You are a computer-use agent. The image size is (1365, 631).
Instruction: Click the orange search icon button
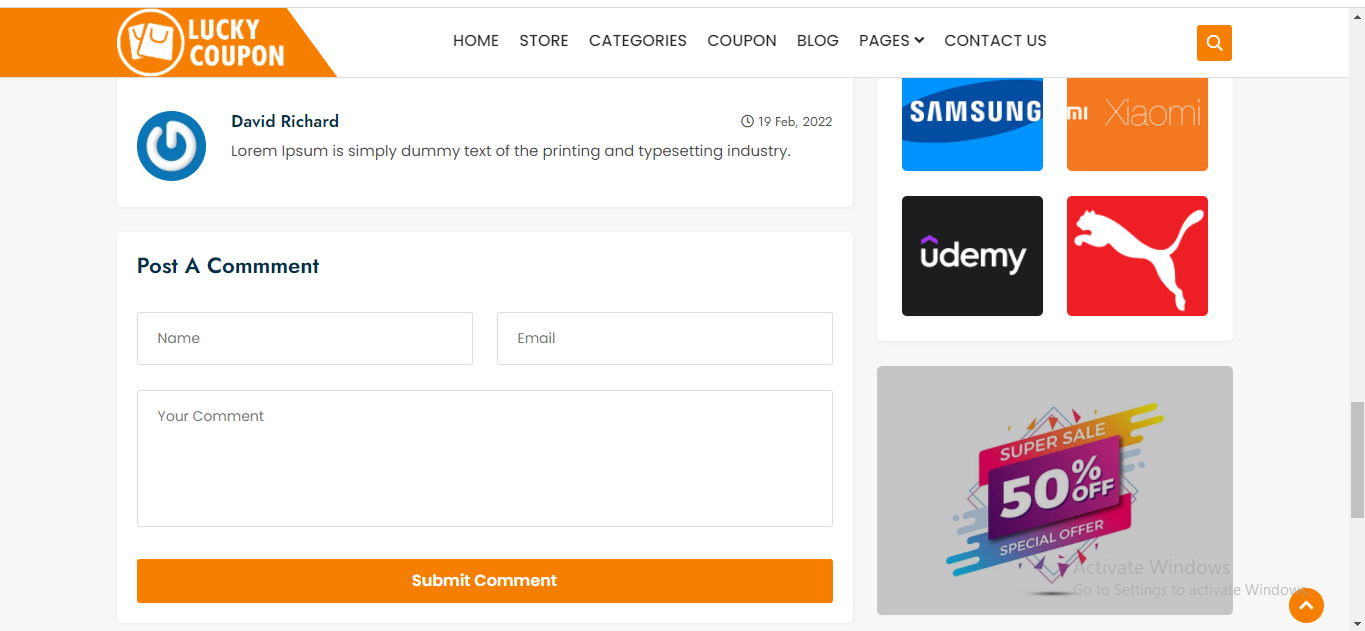pyautogui.click(x=1214, y=43)
